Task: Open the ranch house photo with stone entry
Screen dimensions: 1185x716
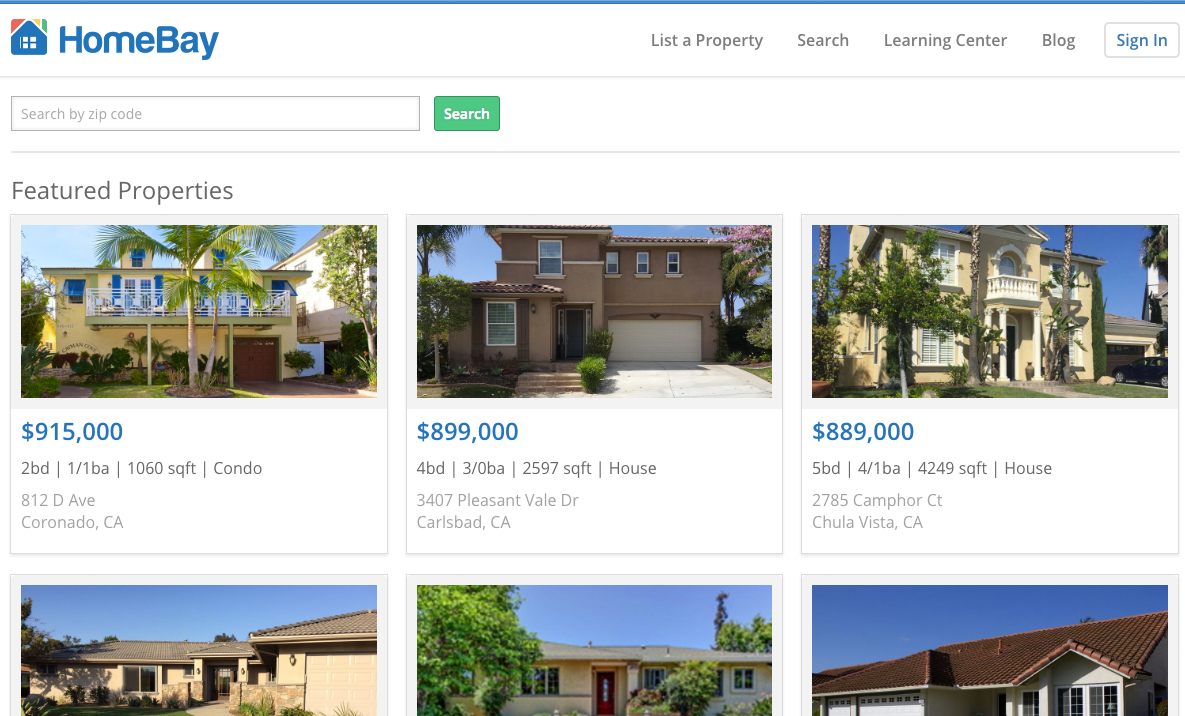Action: tap(199, 650)
